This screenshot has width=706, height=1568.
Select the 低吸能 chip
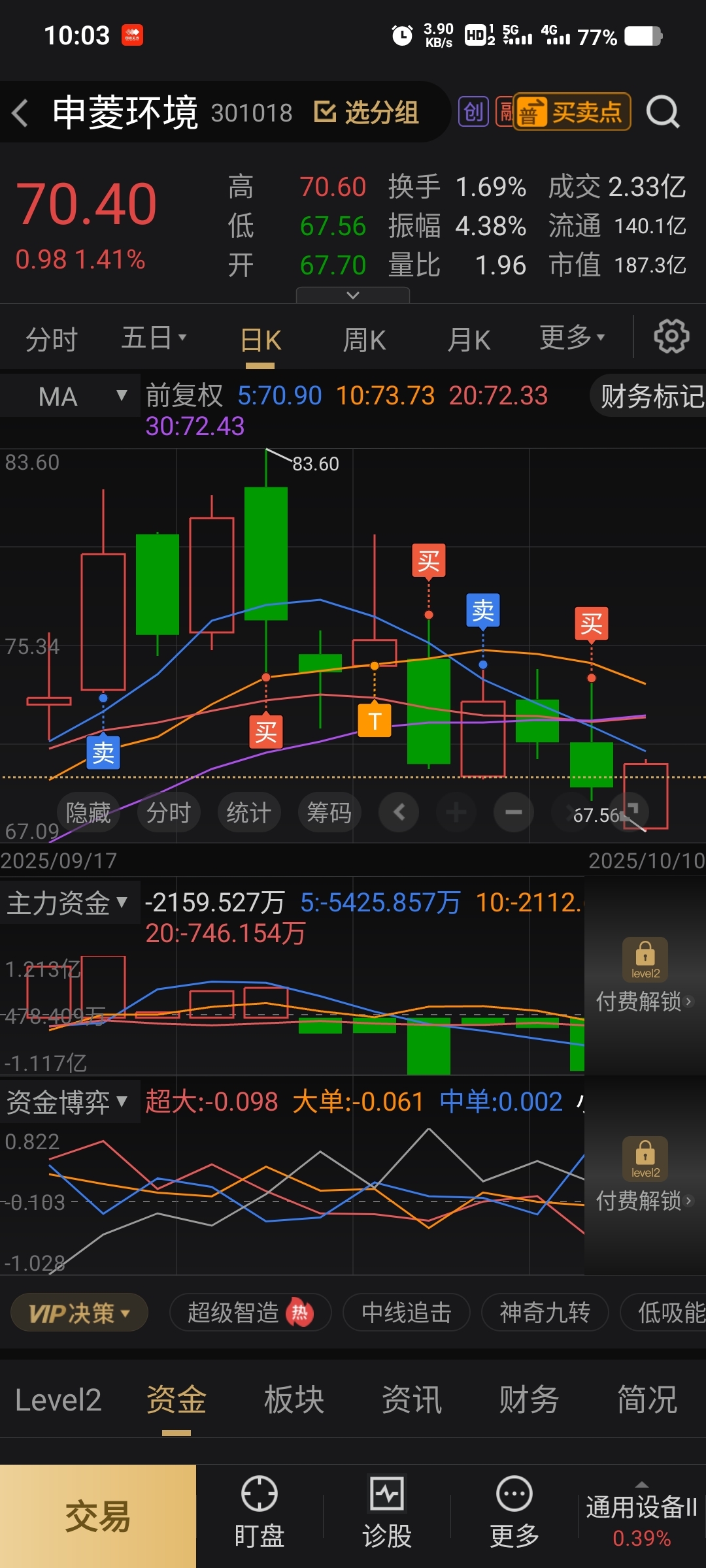(x=664, y=1313)
